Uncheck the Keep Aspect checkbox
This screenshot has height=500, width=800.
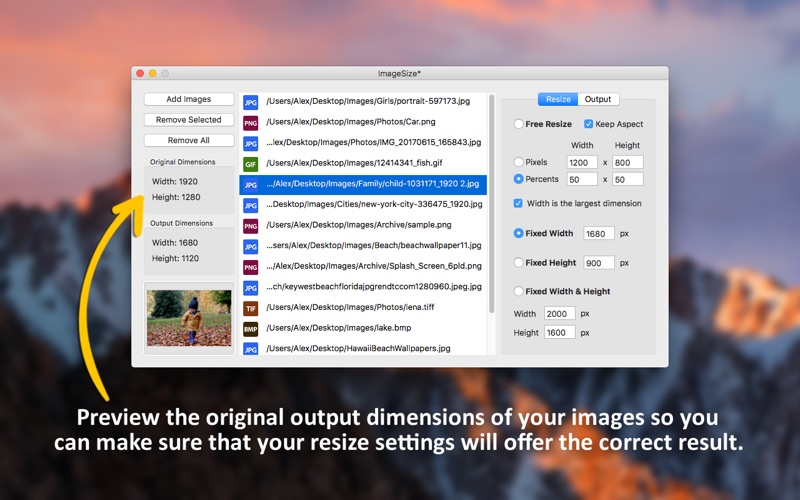pos(589,125)
